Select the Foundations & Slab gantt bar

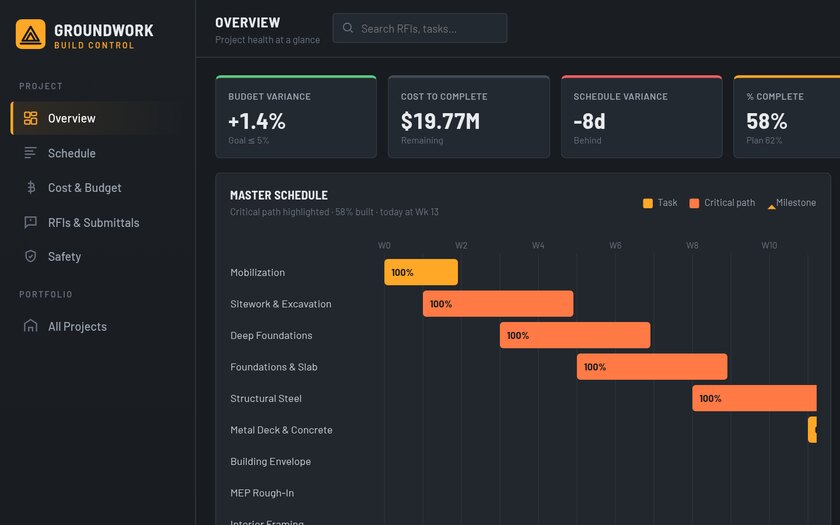[652, 367]
